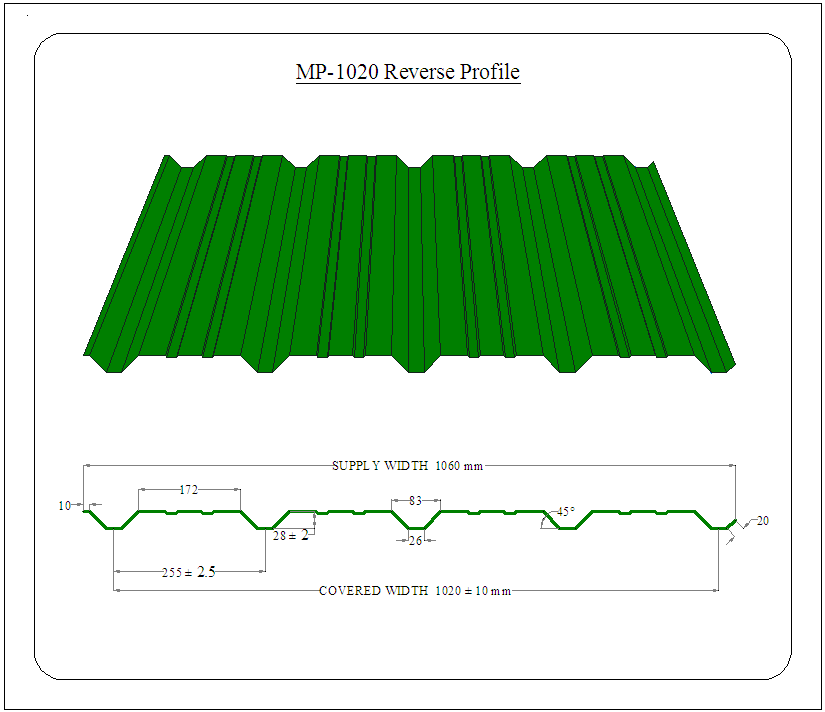This screenshot has height=712, width=825.
Task: Click the "SUPPLY WIDTH 1060 mm" label
Action: (408, 465)
